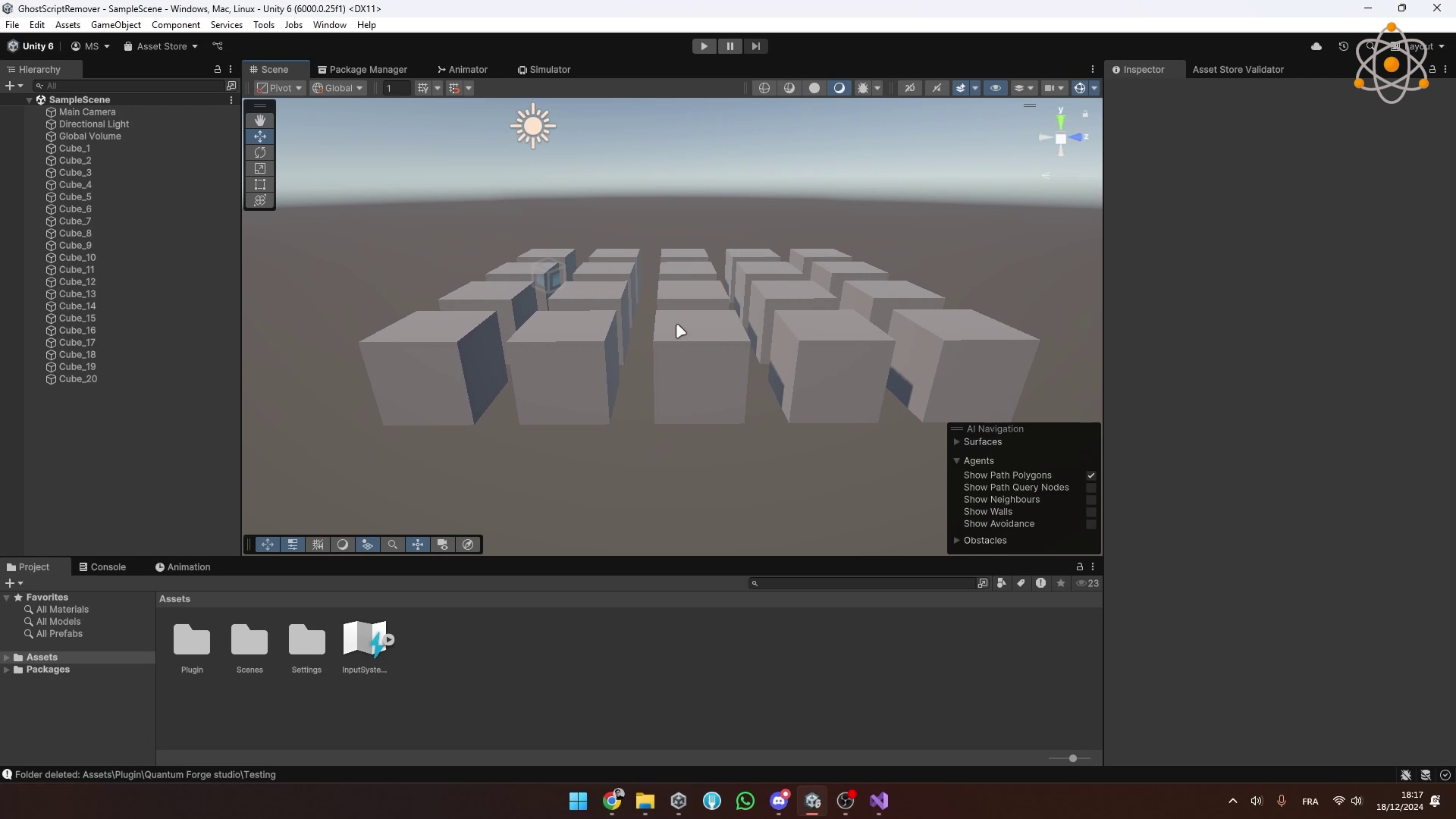Screen dimensions: 1456x819
Task: Toggle grid snapping icon
Action: tap(454, 88)
